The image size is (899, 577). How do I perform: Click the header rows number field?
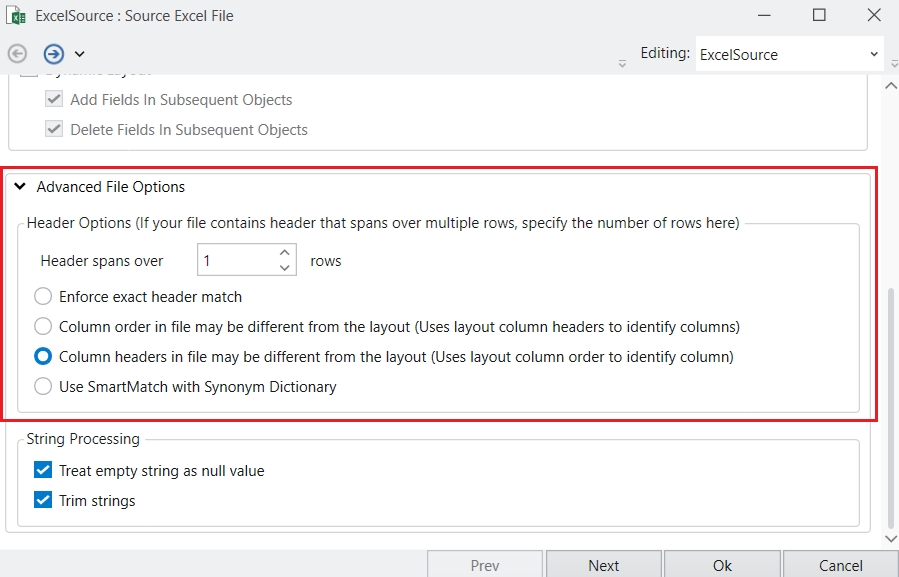pos(235,261)
